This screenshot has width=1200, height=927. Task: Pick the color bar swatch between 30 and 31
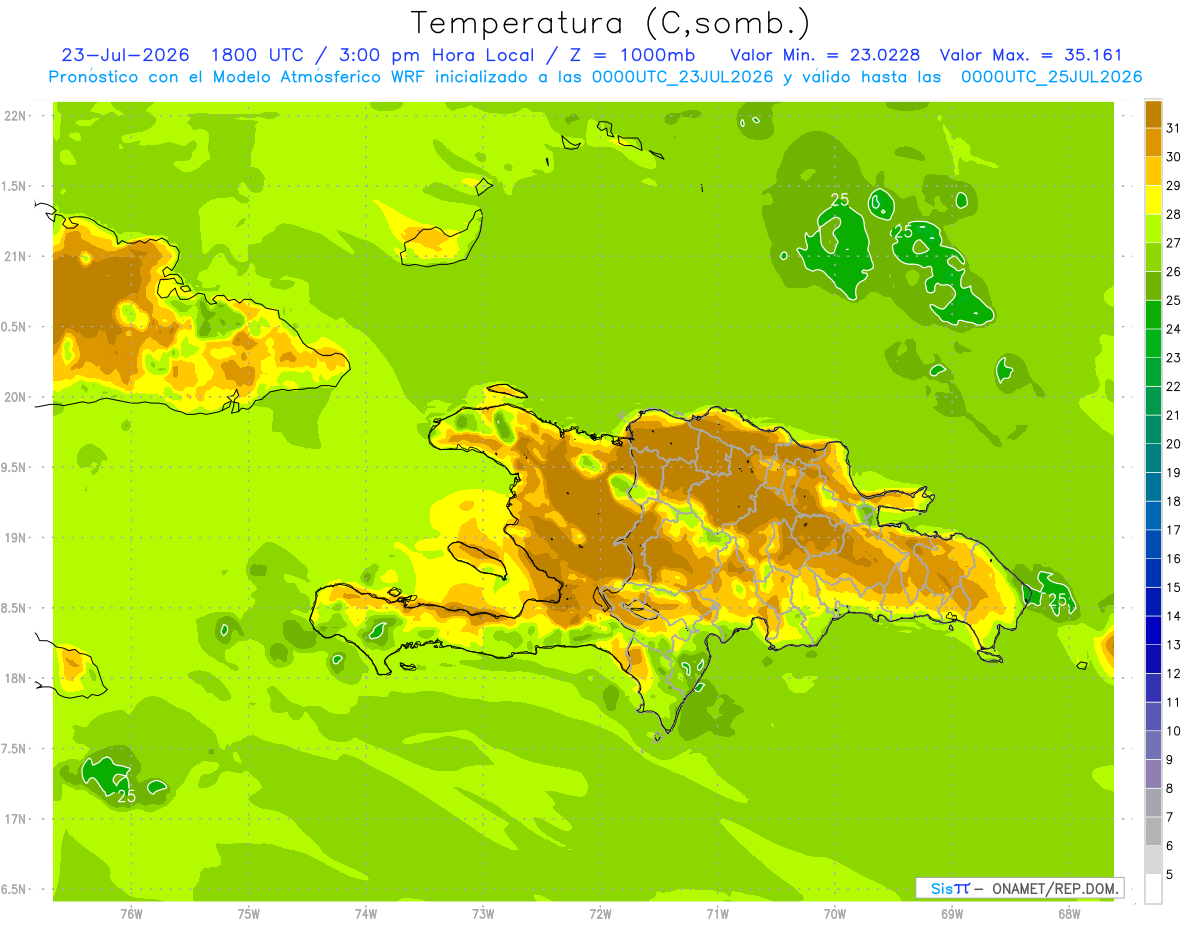(1153, 143)
